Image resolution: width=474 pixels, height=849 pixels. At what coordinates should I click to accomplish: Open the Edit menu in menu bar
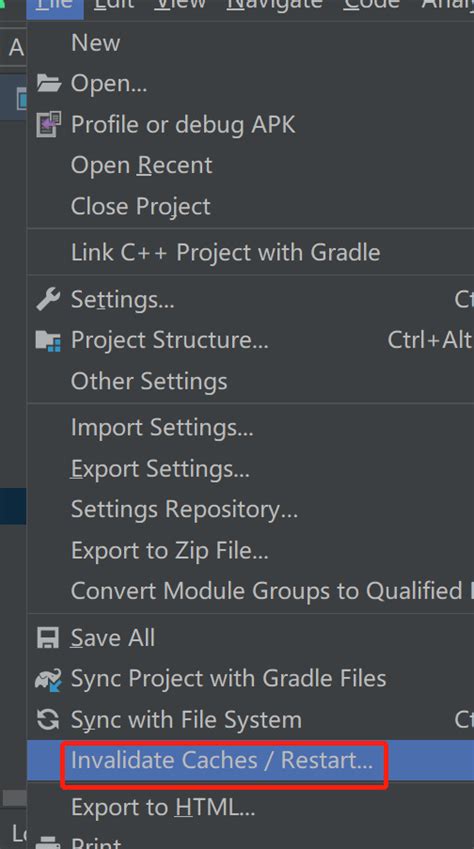click(x=114, y=5)
